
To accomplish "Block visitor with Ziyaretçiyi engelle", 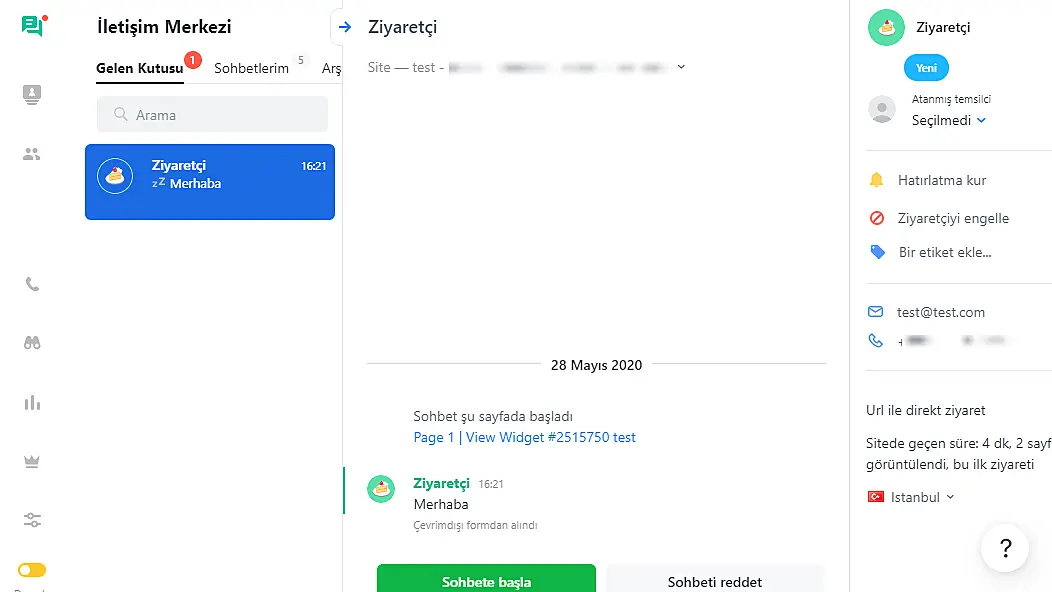I will 953,218.
